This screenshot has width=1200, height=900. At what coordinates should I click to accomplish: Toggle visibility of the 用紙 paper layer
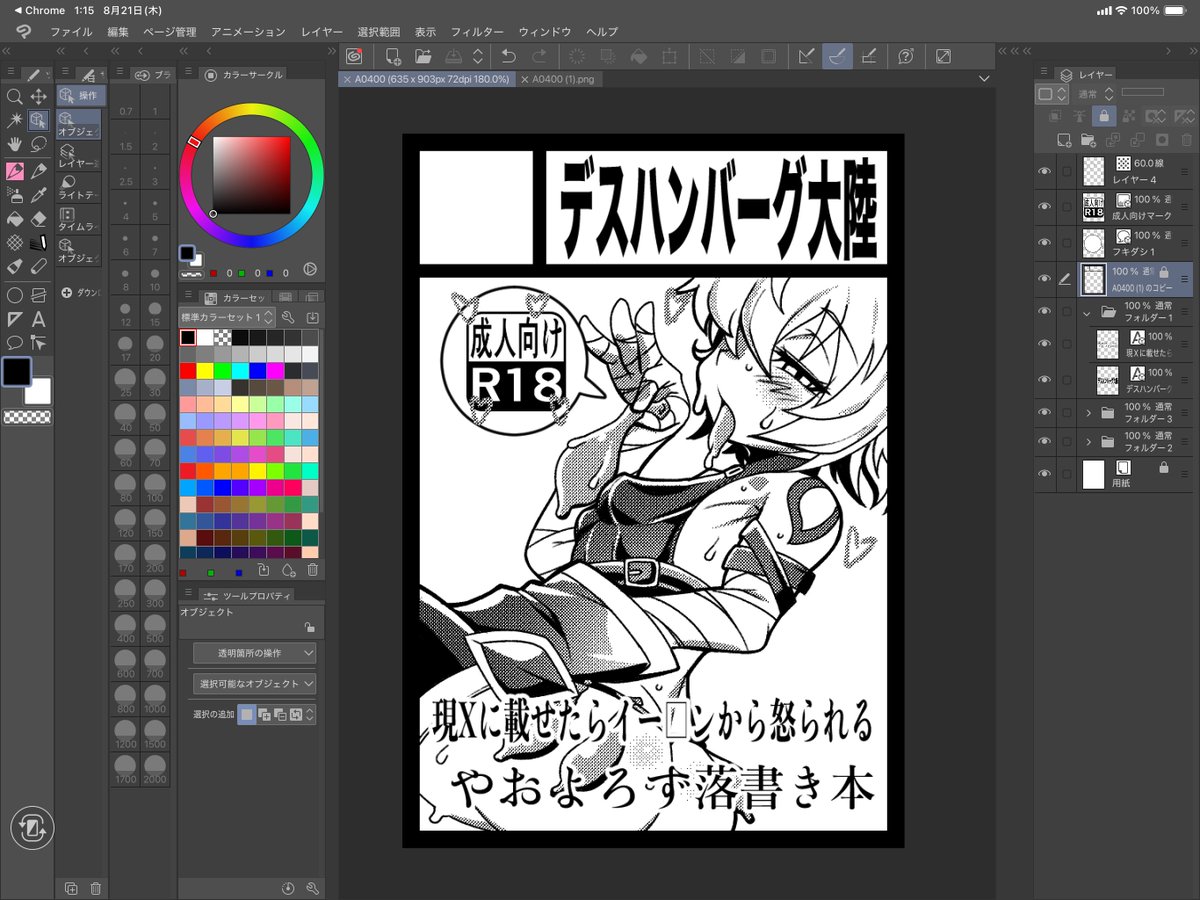pos(1045,475)
